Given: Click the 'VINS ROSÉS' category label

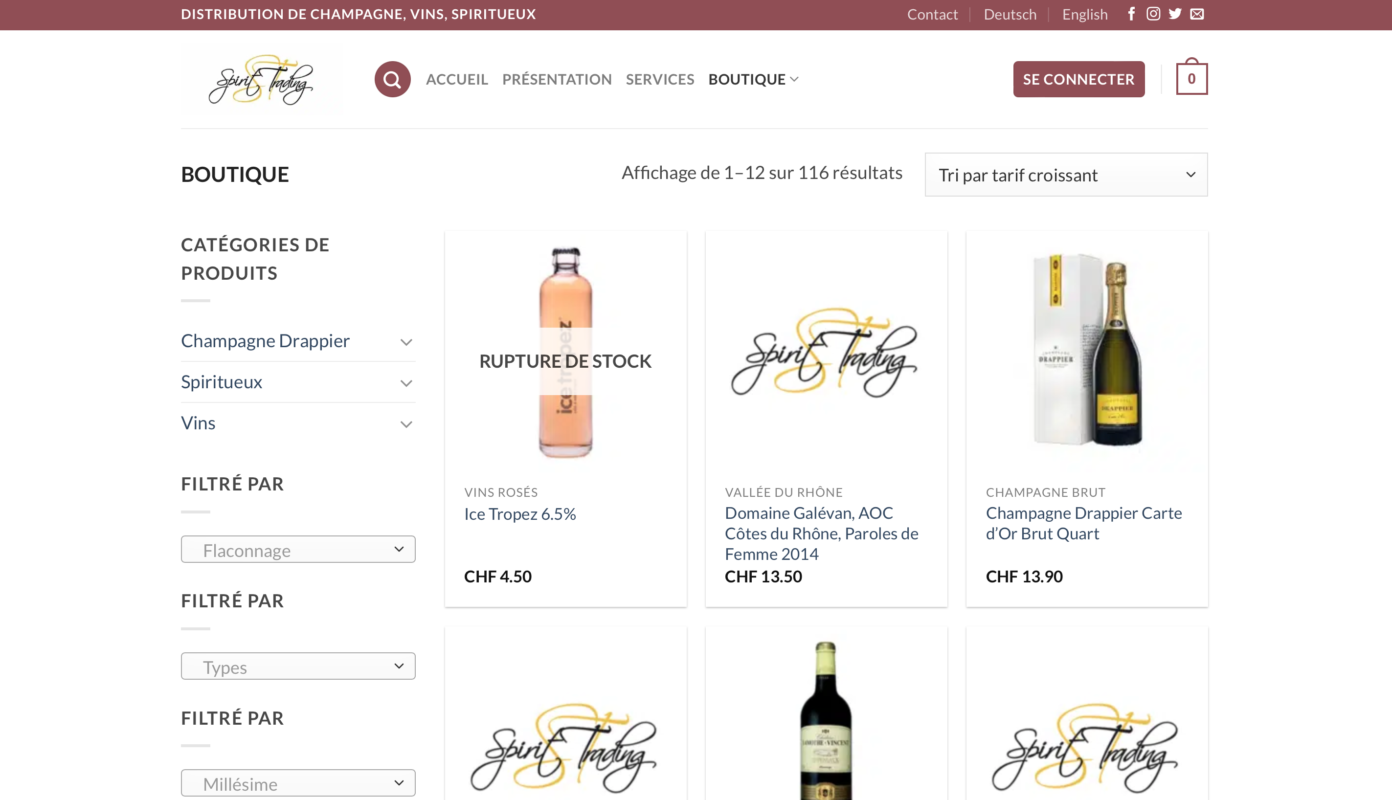Looking at the screenshot, I should click(501, 492).
